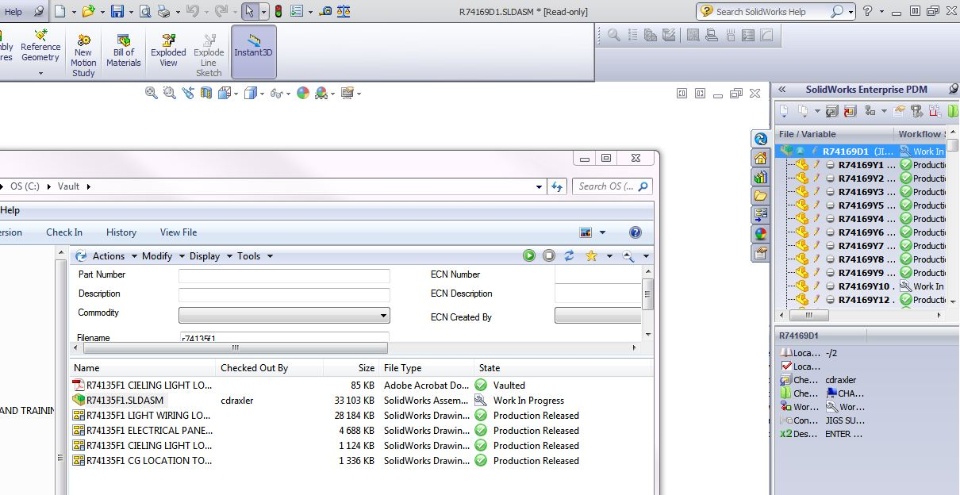
Task: Select the R74135F1.SLDASM file row
Action: (361, 400)
